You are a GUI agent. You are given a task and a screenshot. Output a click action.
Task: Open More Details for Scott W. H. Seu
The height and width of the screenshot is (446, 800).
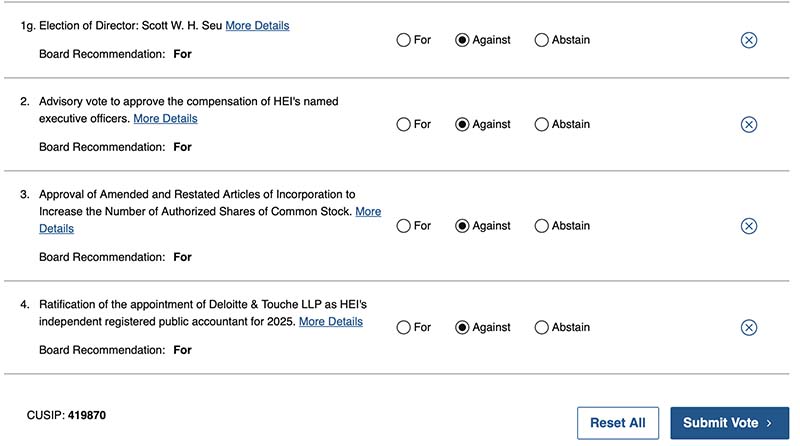pyautogui.click(x=257, y=25)
